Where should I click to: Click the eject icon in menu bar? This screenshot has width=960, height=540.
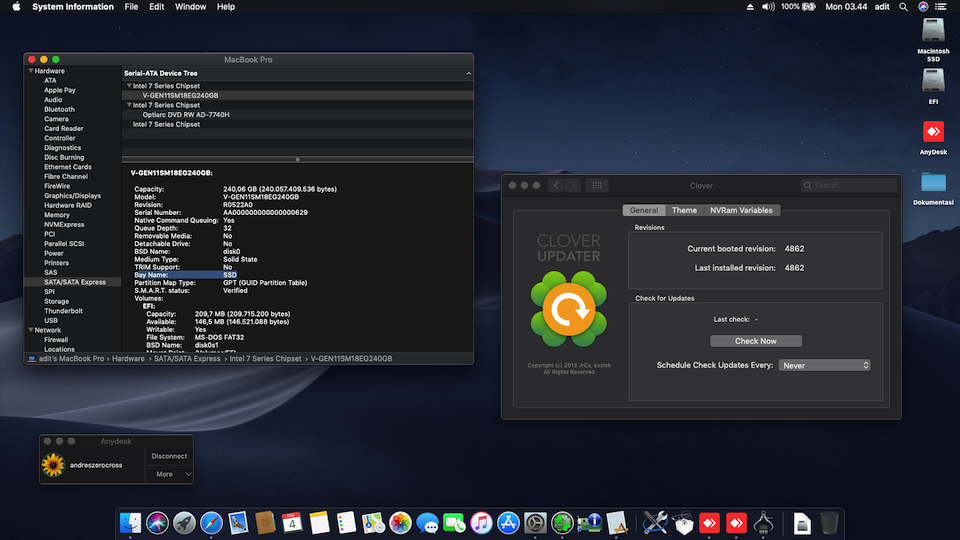pyautogui.click(x=750, y=7)
